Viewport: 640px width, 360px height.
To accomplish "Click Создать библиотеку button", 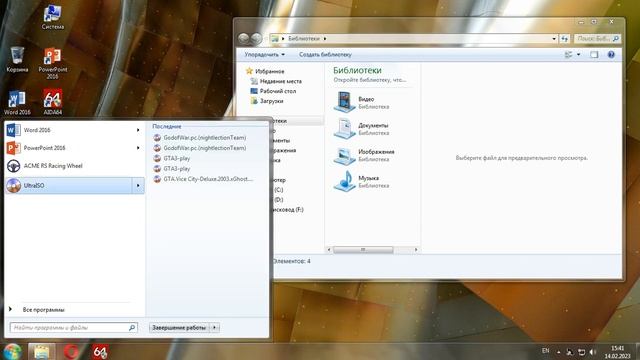I will tap(325, 54).
